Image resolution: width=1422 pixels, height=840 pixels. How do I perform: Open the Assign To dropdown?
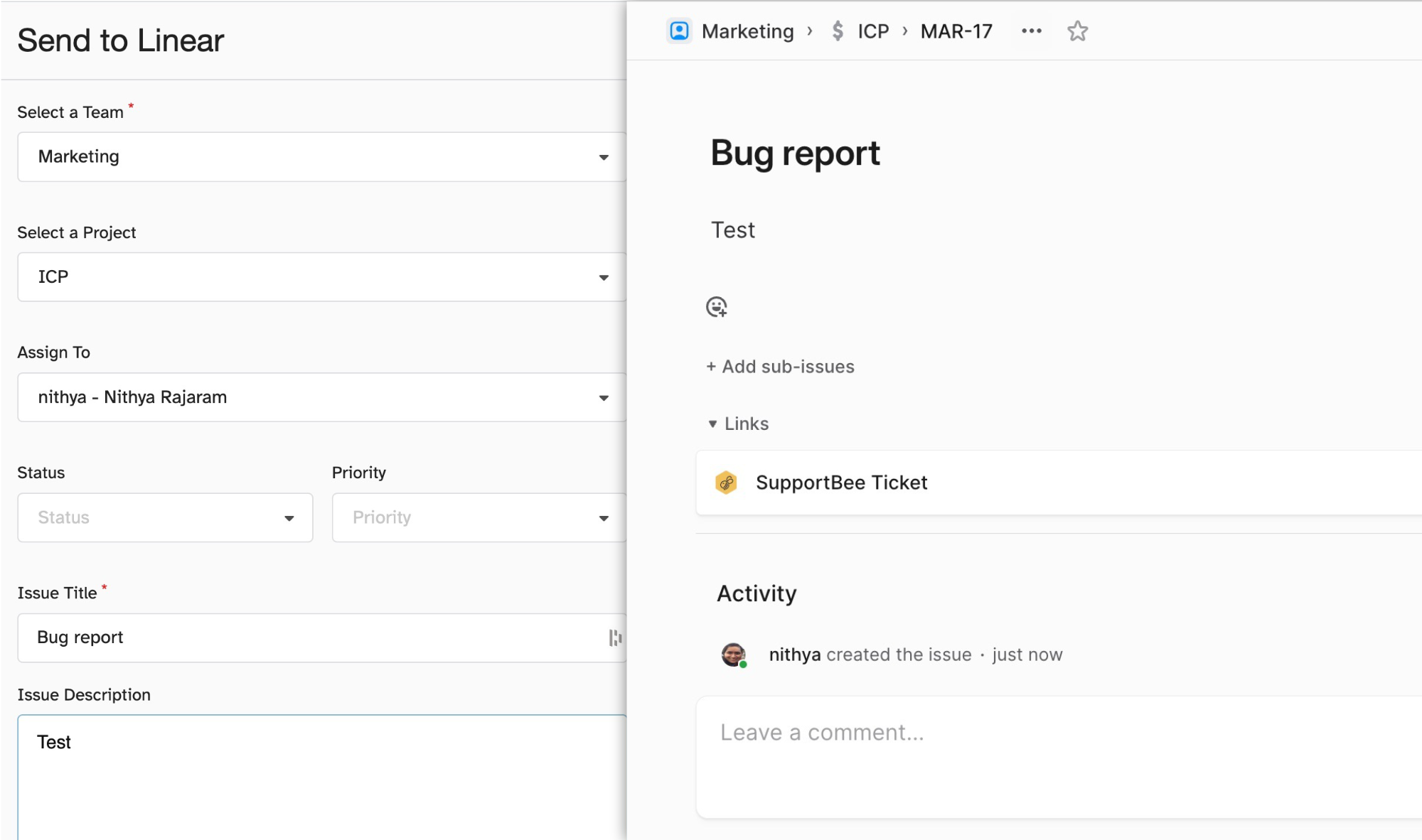pyautogui.click(x=321, y=397)
